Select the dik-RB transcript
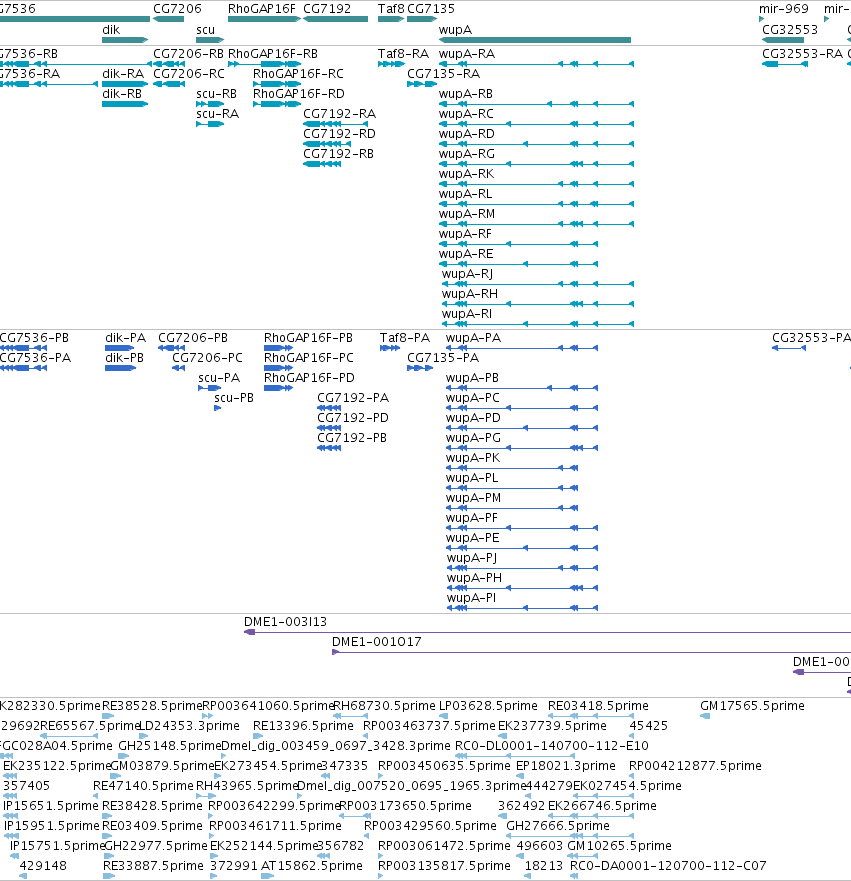The height and width of the screenshot is (881, 851). tap(125, 104)
